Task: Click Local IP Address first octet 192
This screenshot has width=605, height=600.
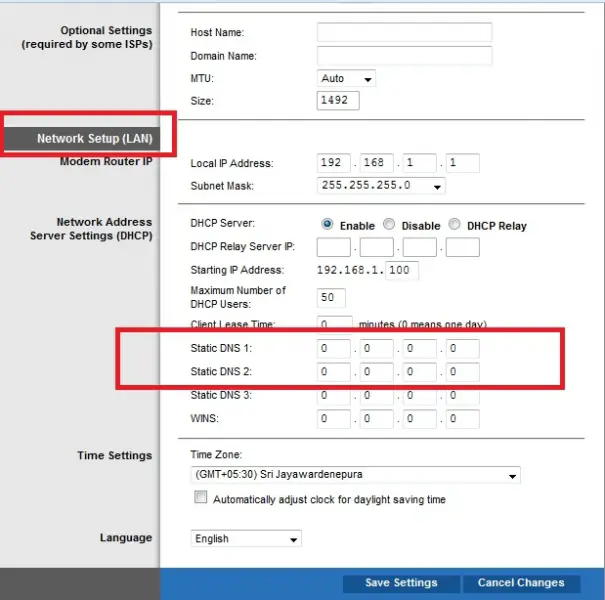Action: (334, 163)
